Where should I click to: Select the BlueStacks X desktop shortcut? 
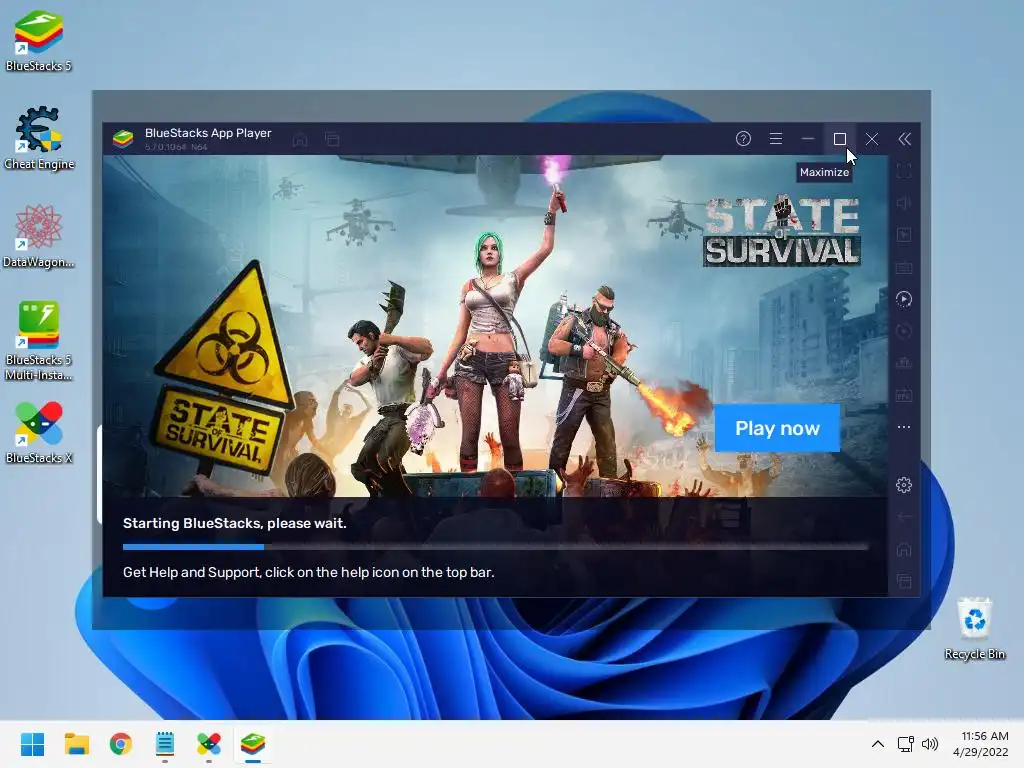[39, 432]
